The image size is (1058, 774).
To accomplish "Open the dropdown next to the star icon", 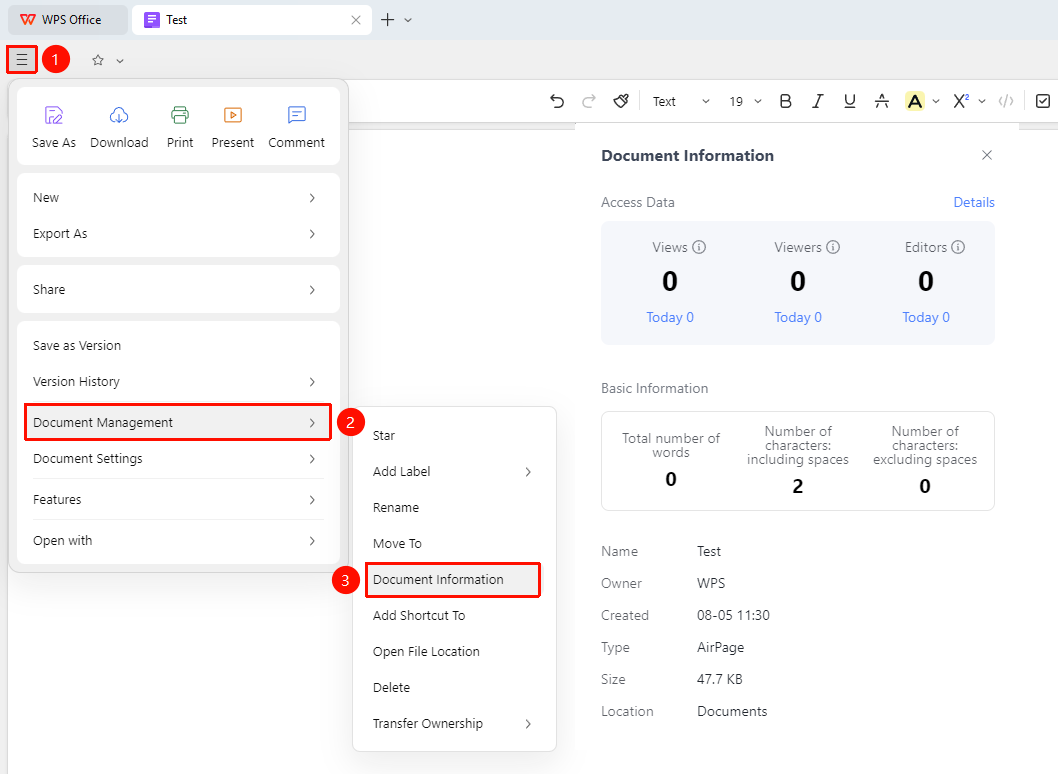I will (119, 61).
